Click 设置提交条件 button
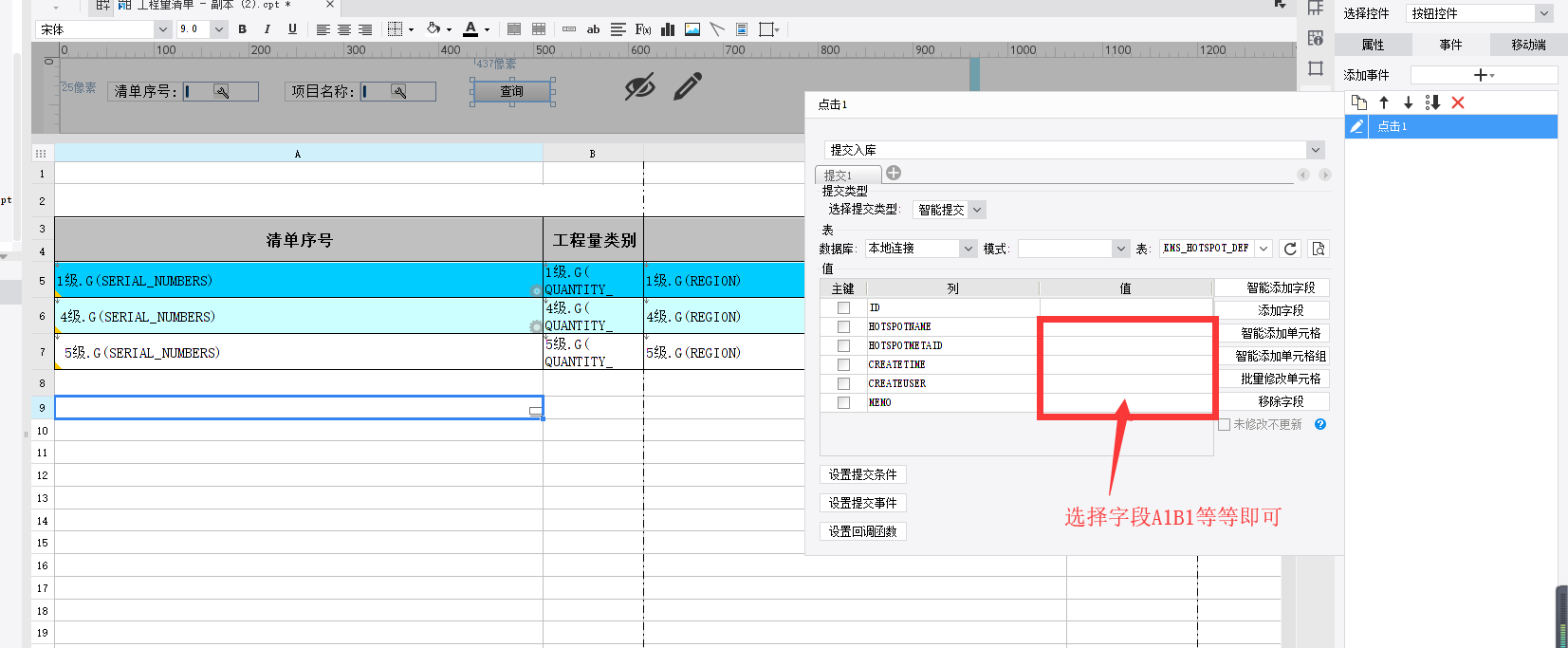 point(862,474)
